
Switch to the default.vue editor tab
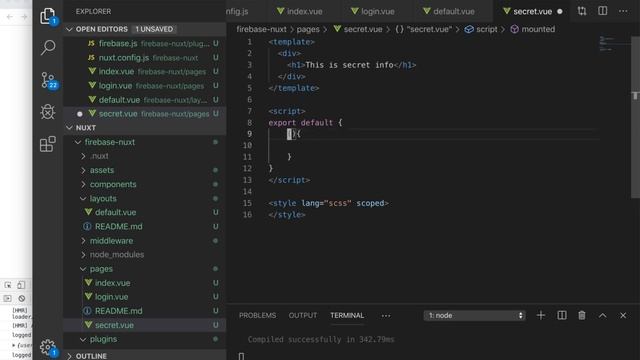click(x=449, y=11)
